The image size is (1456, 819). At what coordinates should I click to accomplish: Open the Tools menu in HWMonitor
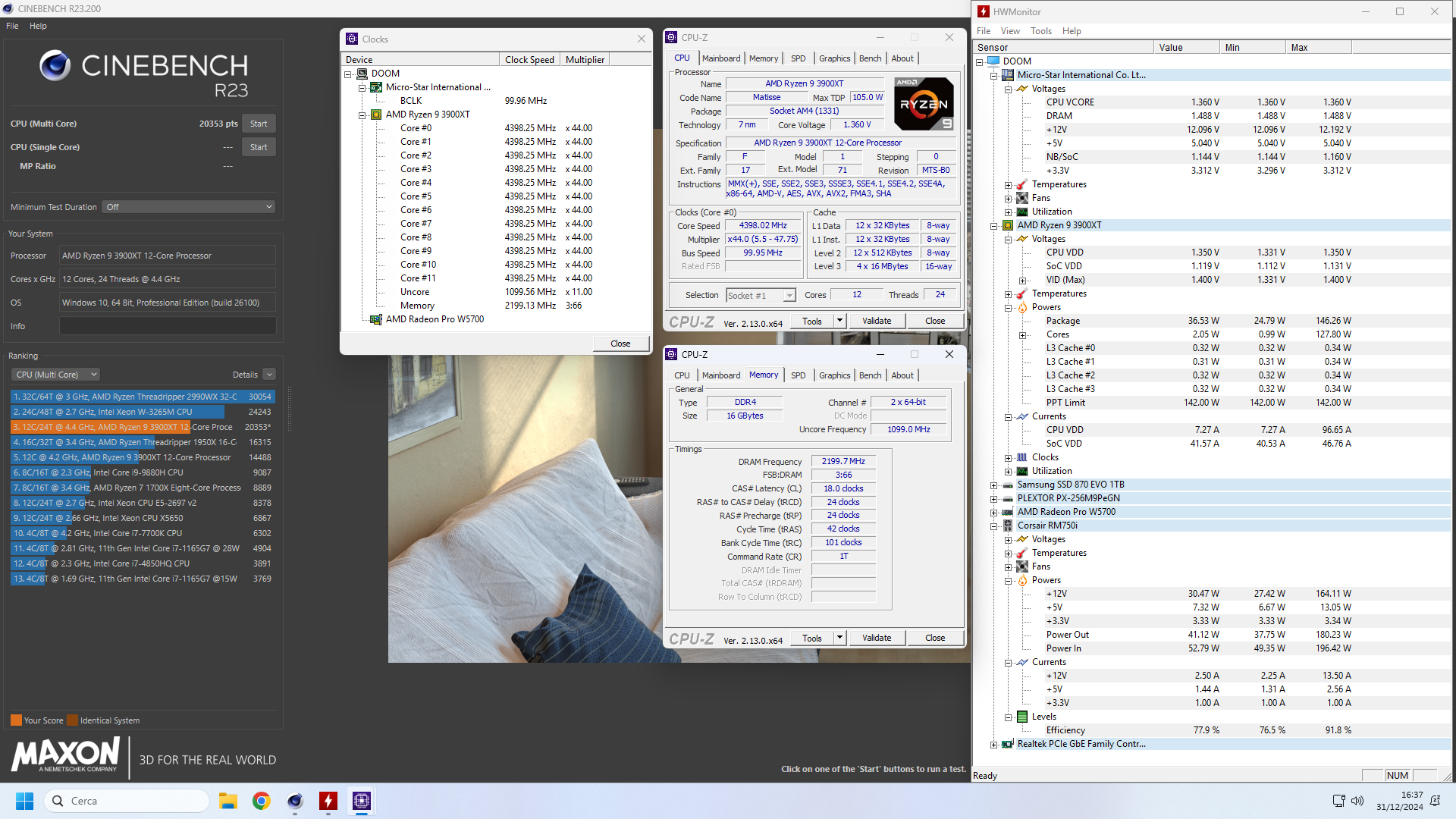(1040, 31)
